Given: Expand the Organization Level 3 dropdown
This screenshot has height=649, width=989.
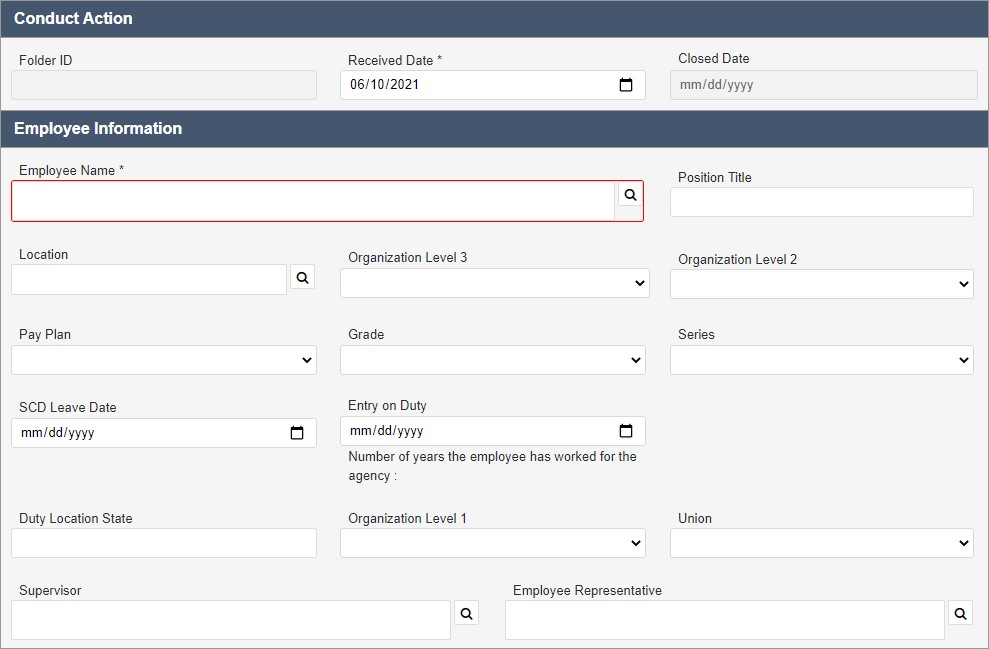Looking at the screenshot, I should point(494,283).
